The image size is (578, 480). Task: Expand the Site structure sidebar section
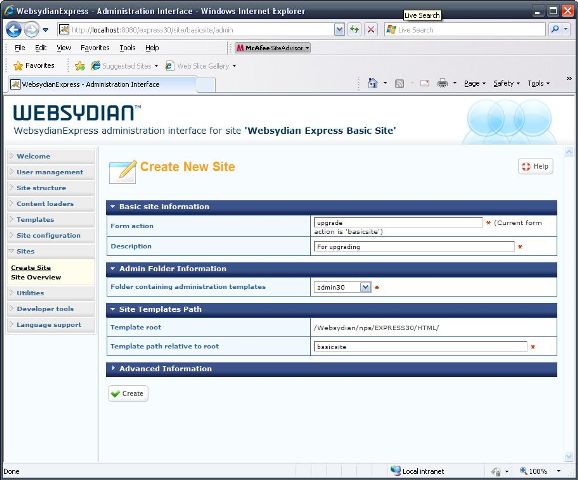coord(51,188)
